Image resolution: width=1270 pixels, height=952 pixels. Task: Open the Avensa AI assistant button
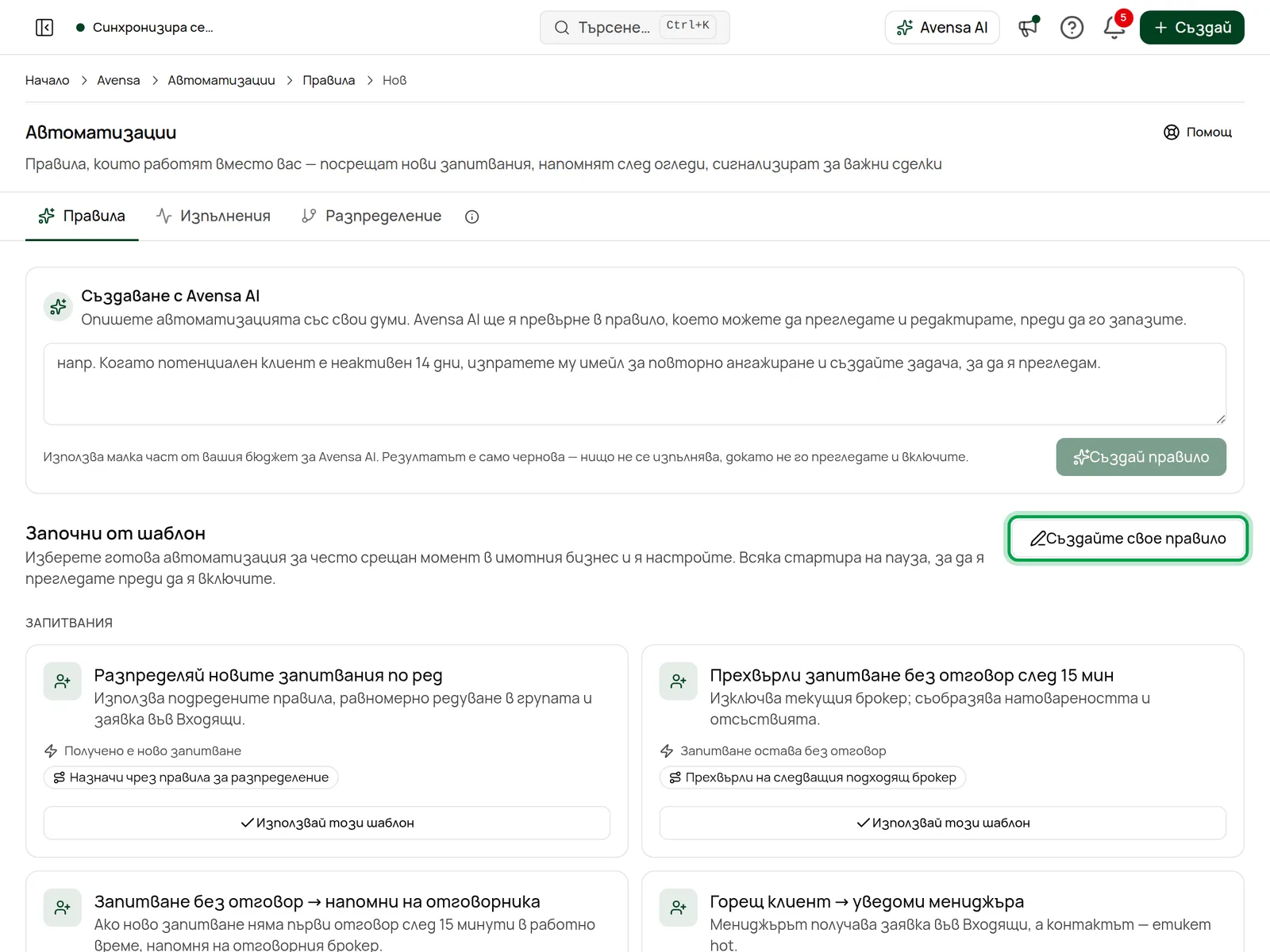pyautogui.click(x=942, y=28)
